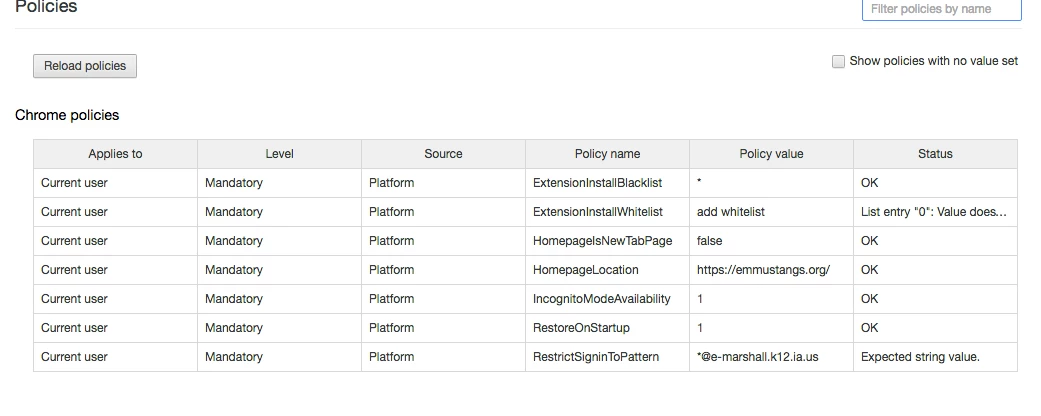Click the Level column header
The height and width of the screenshot is (416, 1041).
279,154
